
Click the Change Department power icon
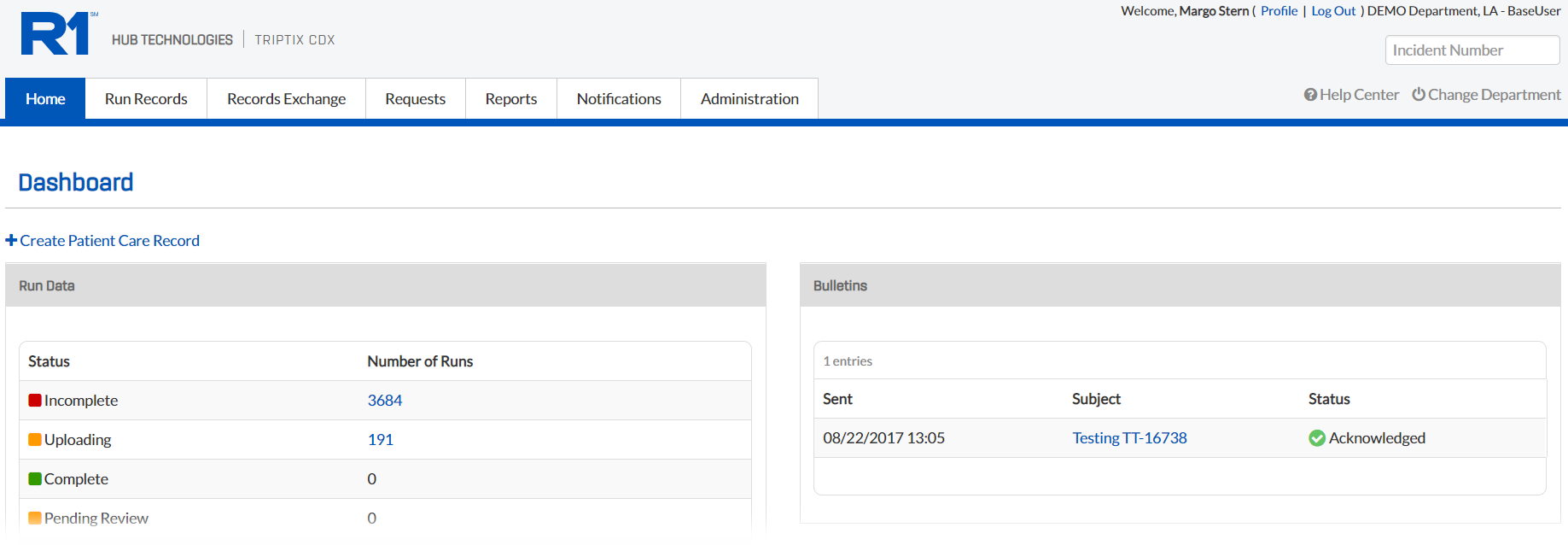pos(1418,95)
